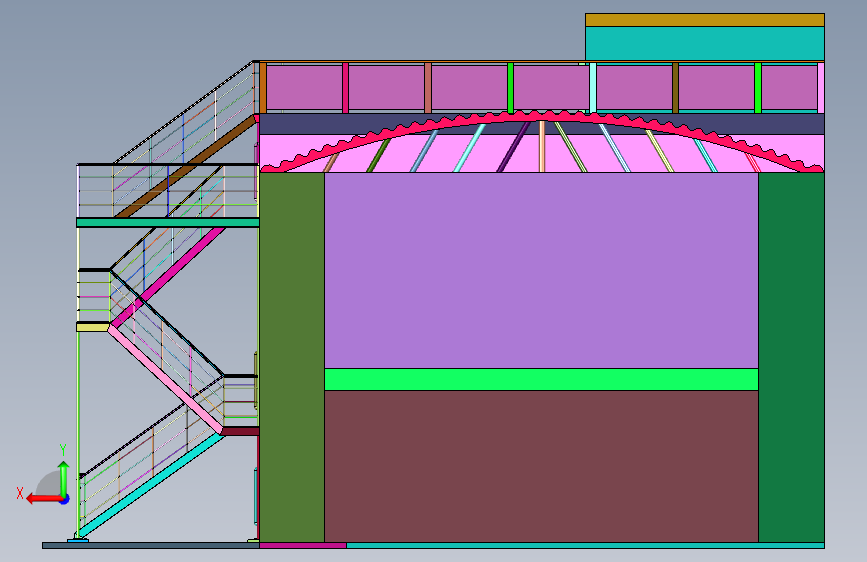The height and width of the screenshot is (562, 867).
Task: Pick the light cyan railing post
Action: tap(593, 88)
